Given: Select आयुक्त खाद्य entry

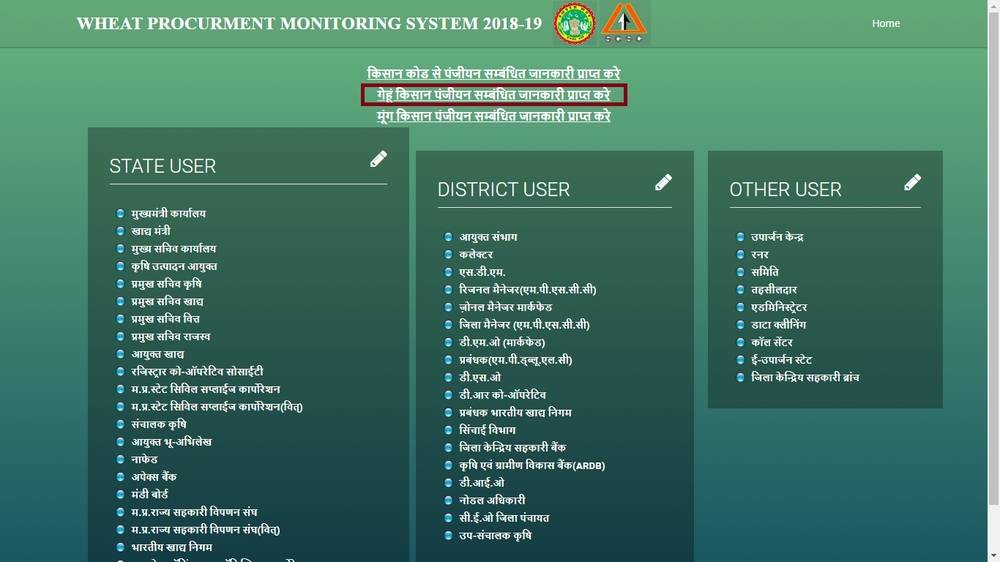Looking at the screenshot, I should tap(158, 354).
